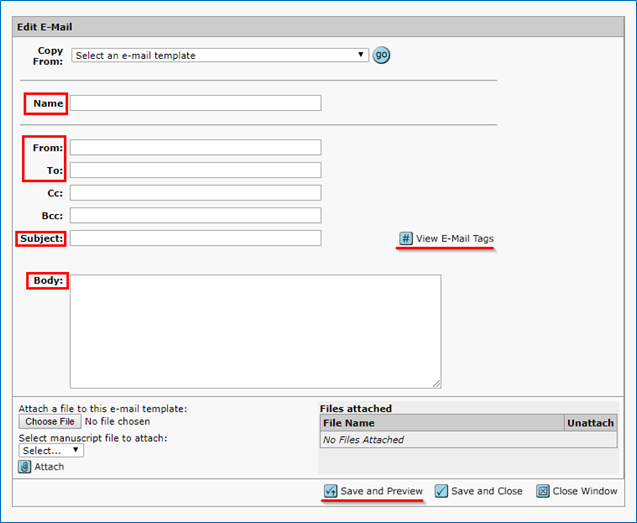637x523 pixels.
Task: Click the Save and Close checkmark icon
Action: pyautogui.click(x=441, y=491)
